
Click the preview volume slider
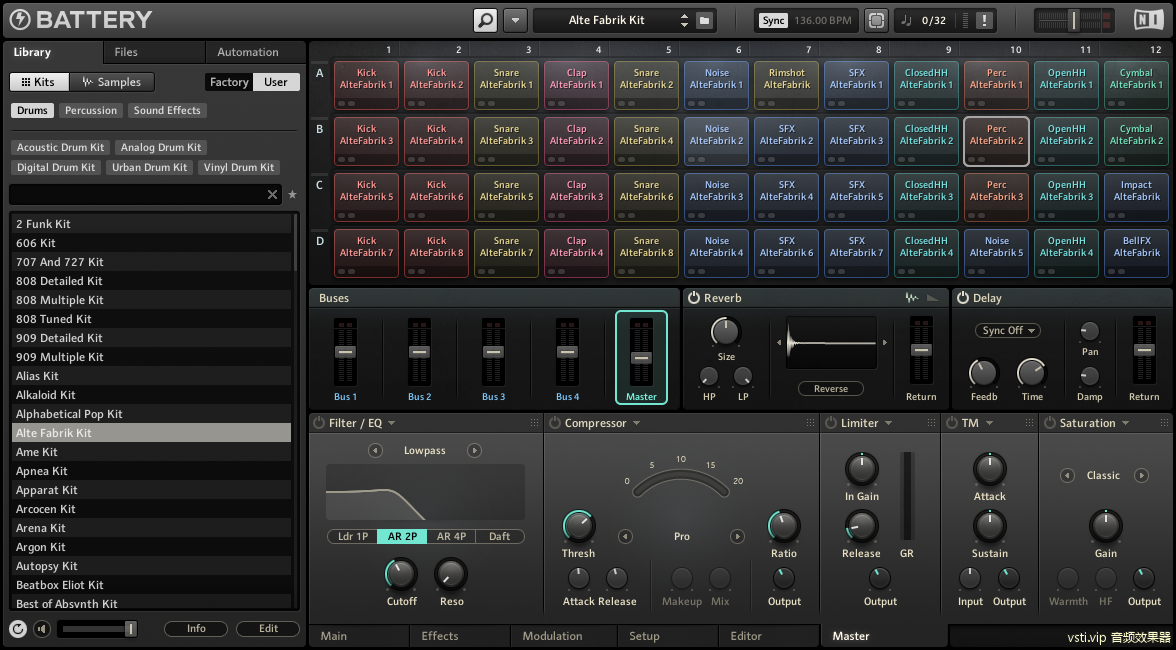coord(99,629)
